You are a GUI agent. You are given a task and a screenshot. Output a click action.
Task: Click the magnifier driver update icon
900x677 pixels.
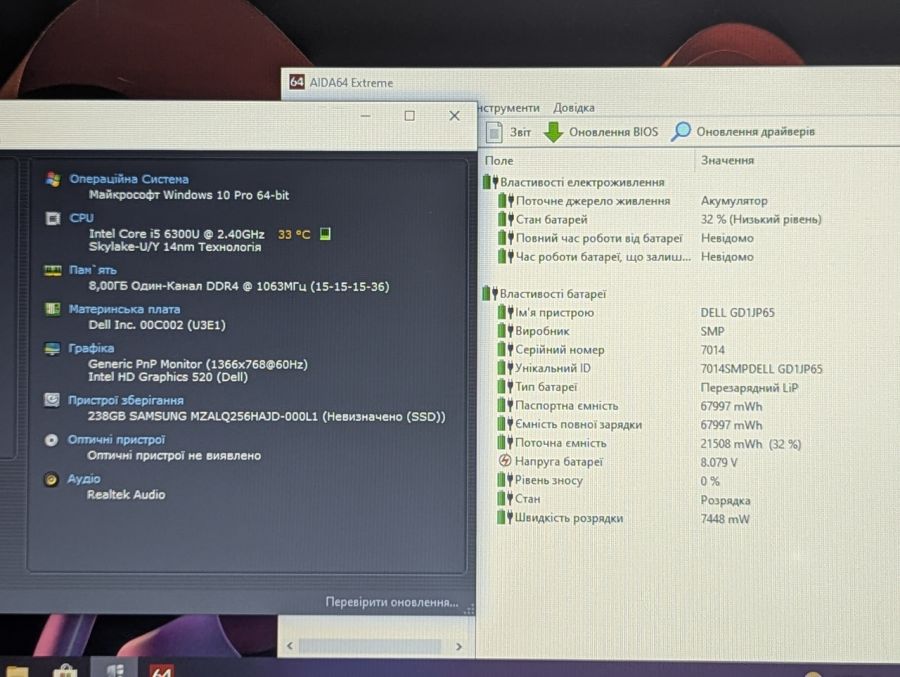(680, 131)
